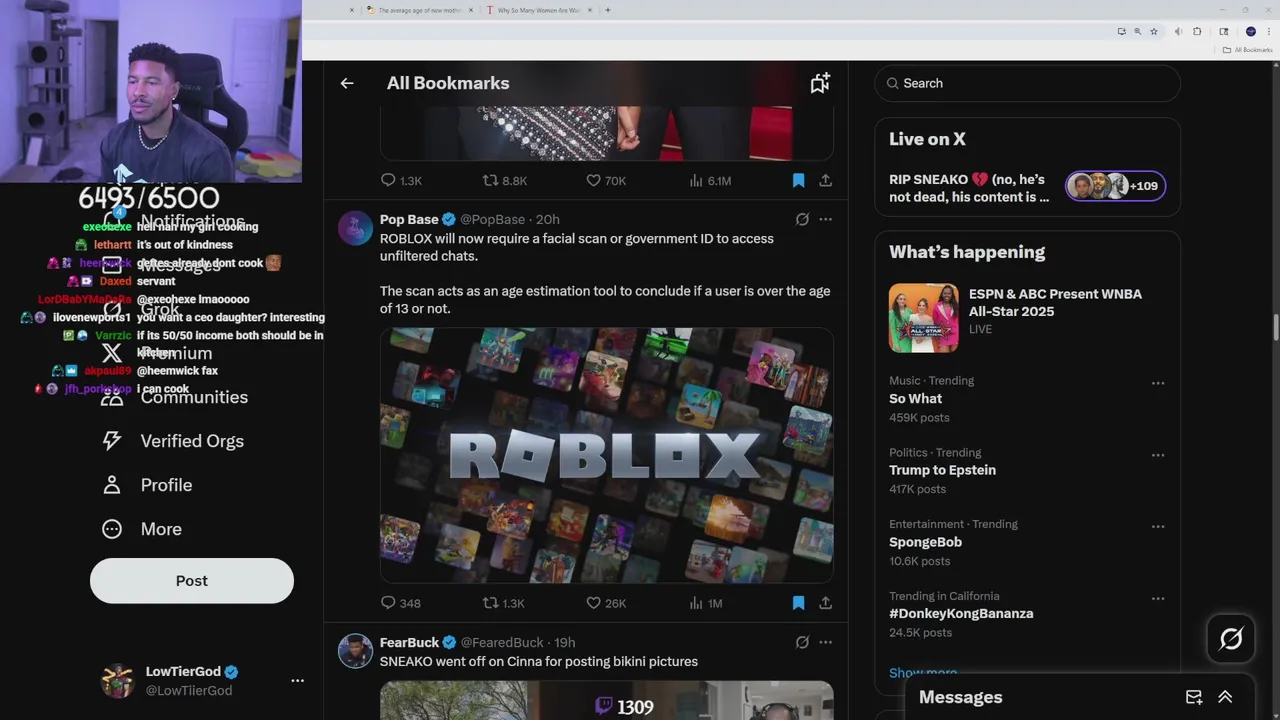View analytics showing 6.1M views
This screenshot has height=720, width=1280.
(710, 181)
